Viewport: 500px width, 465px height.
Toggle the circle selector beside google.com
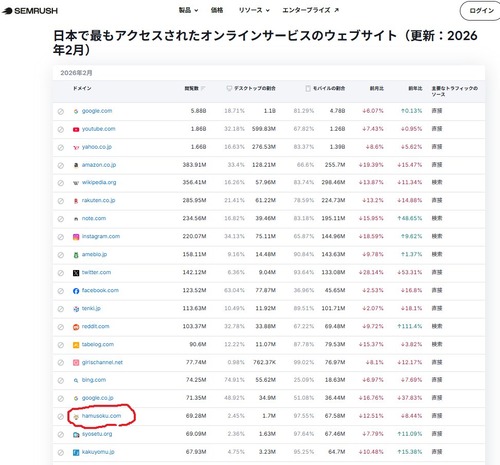(x=61, y=111)
